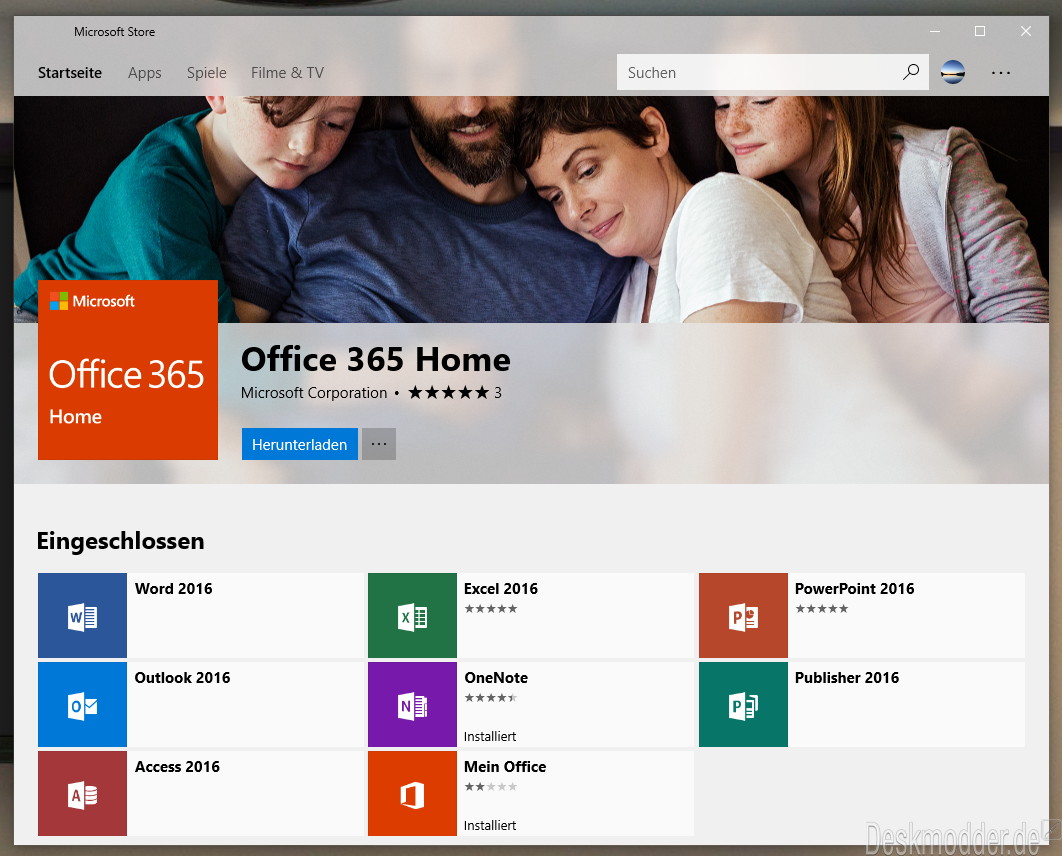
Task: Expand the top-right more options ellipsis menu
Action: point(1000,72)
